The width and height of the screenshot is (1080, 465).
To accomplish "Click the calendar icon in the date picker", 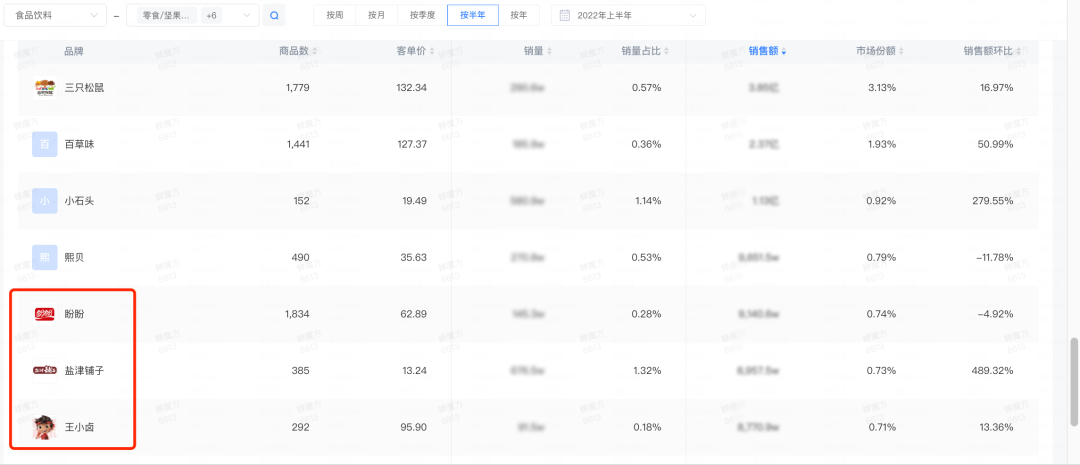I will 564,15.
